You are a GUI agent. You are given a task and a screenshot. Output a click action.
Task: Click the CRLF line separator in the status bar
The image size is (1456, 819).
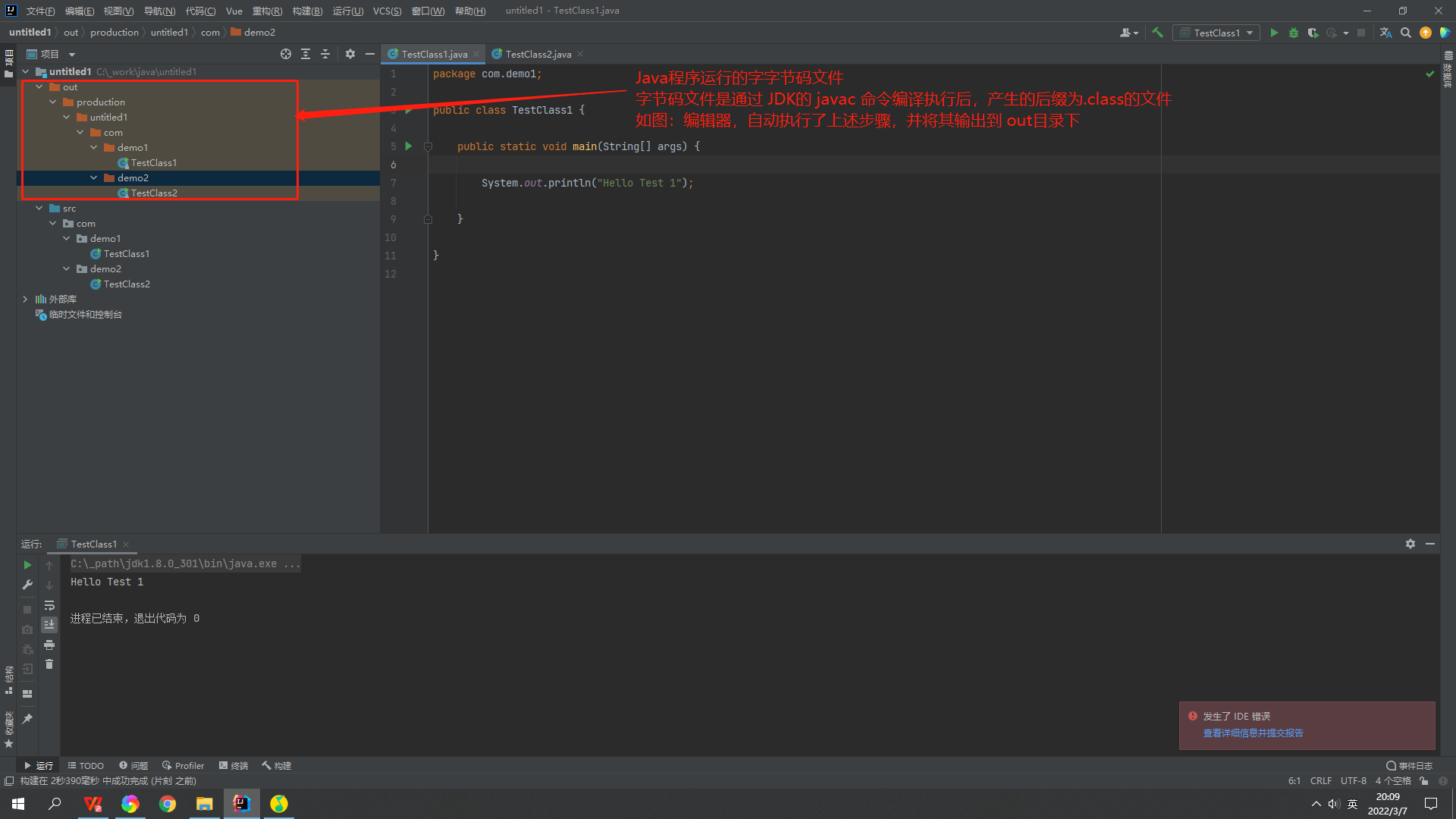click(x=1320, y=780)
